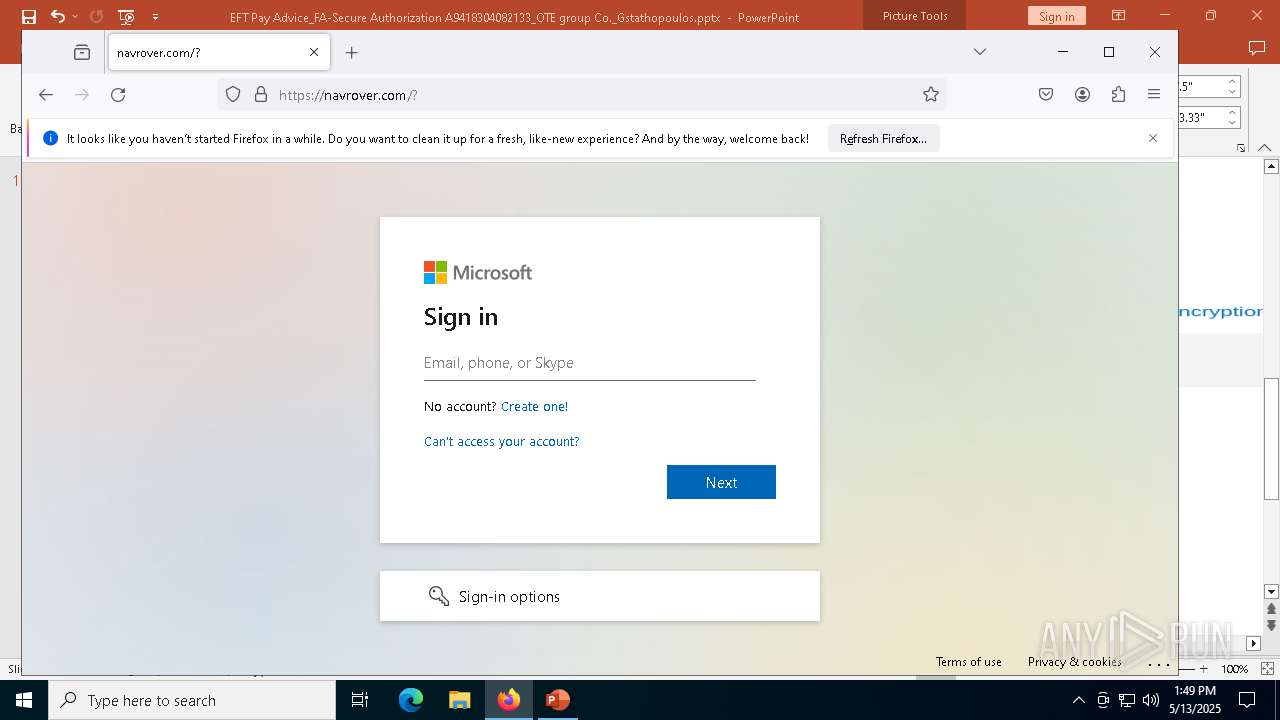Viewport: 1280px width, 720px height.
Task: Open the Save to Pocket icon
Action: coord(1046,94)
